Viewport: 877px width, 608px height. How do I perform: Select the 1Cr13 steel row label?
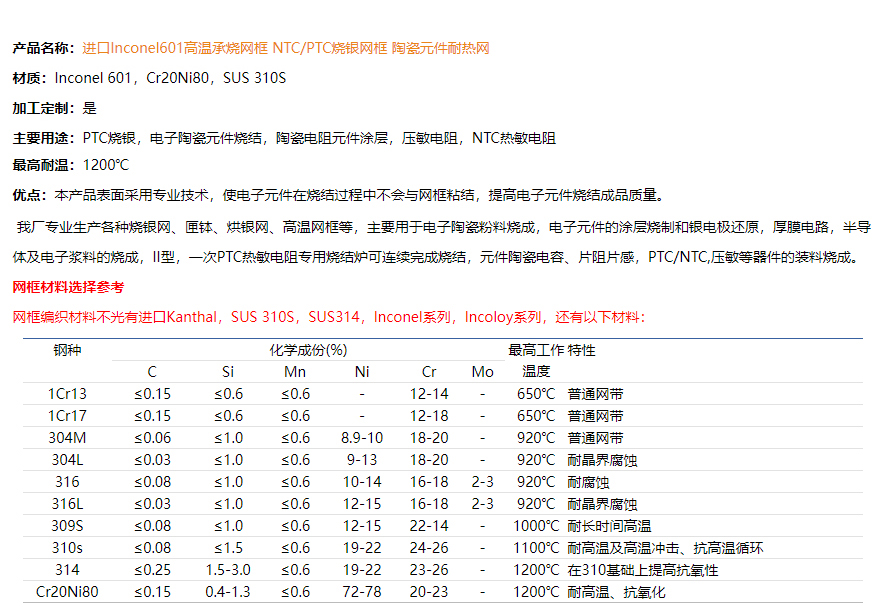(67, 394)
